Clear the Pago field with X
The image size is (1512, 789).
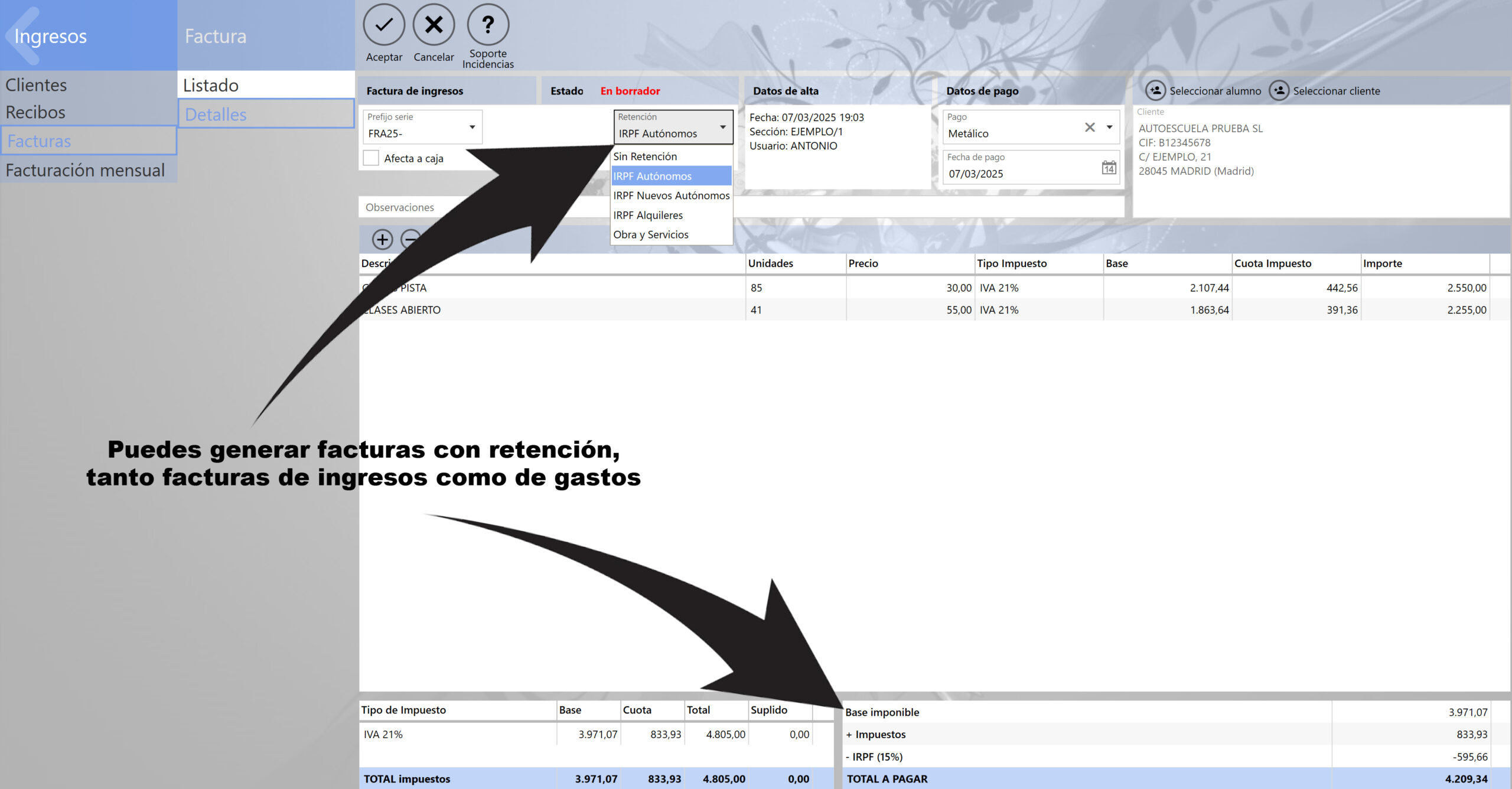1090,127
